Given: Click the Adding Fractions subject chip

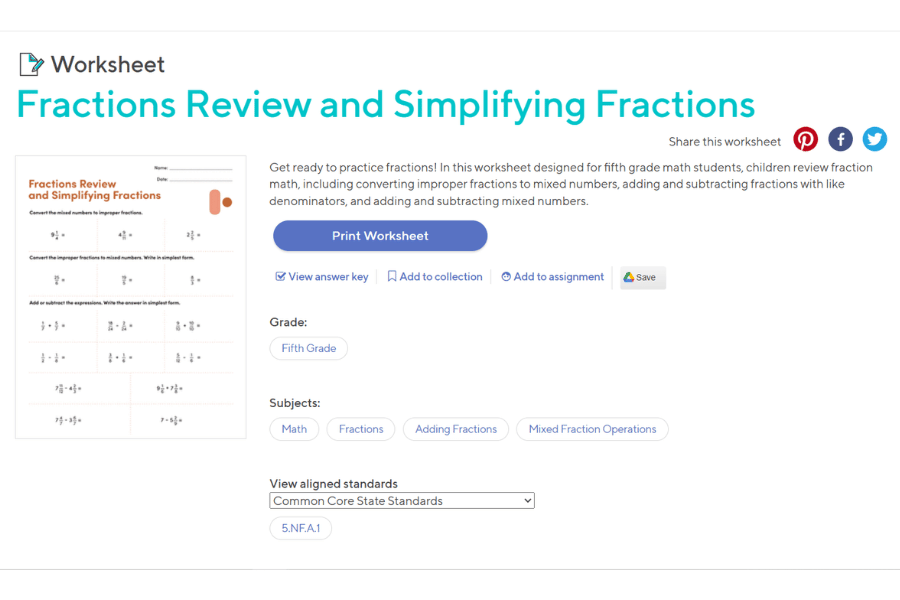Looking at the screenshot, I should tap(455, 428).
